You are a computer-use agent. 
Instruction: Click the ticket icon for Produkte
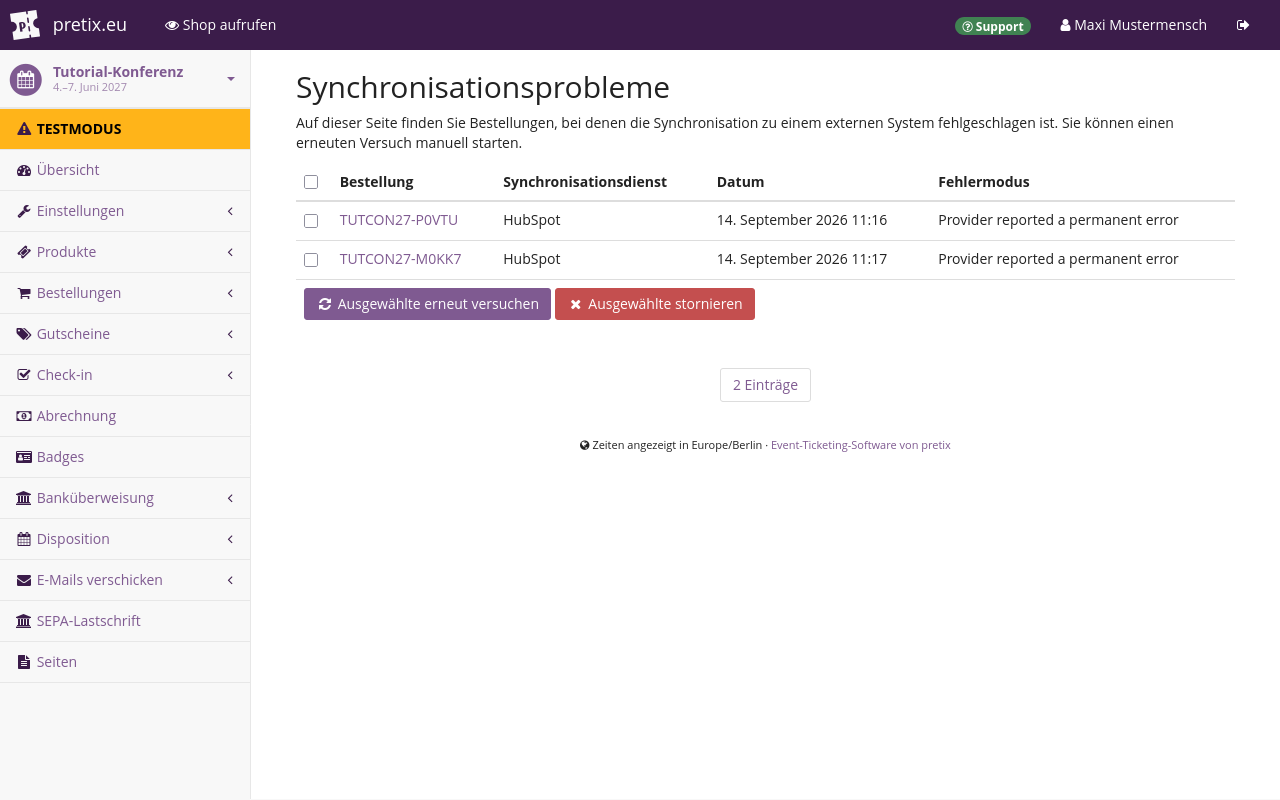tap(24, 252)
